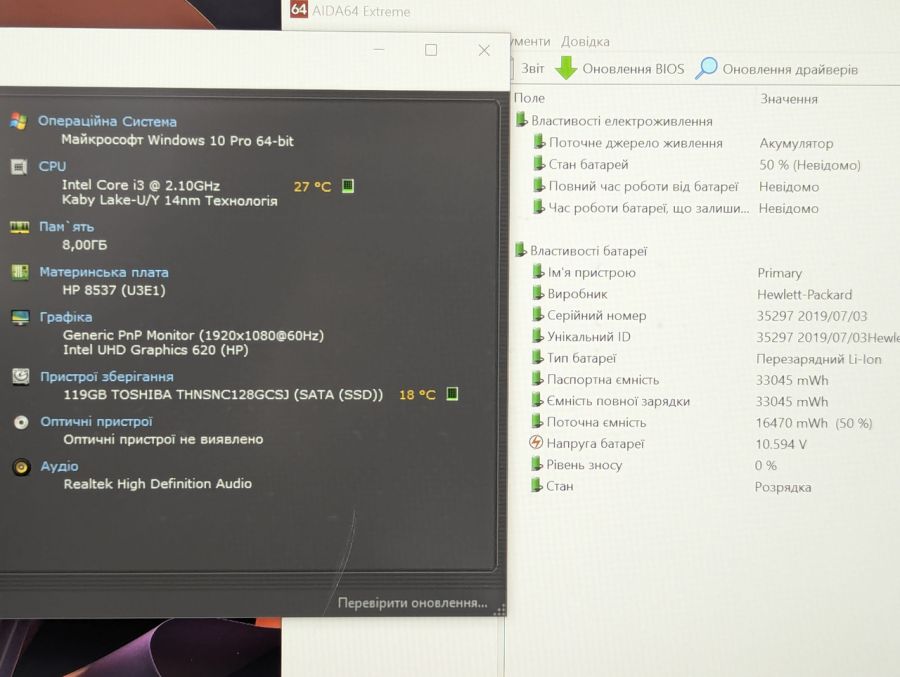This screenshot has height=677, width=900.
Task: Open the Довідка menu in AIDA64
Action: pyautogui.click(x=585, y=42)
